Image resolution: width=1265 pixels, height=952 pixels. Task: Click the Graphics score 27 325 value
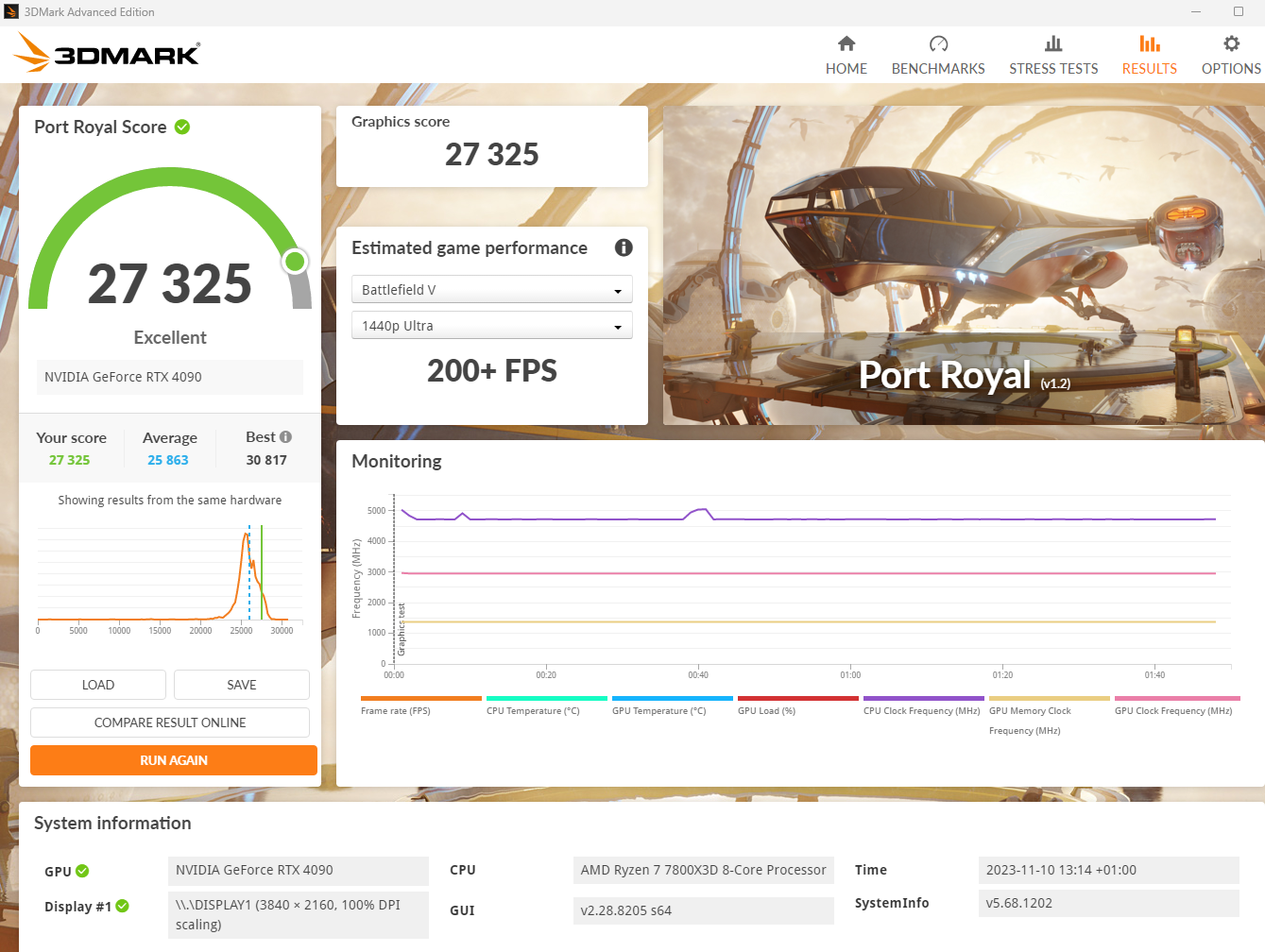point(492,154)
